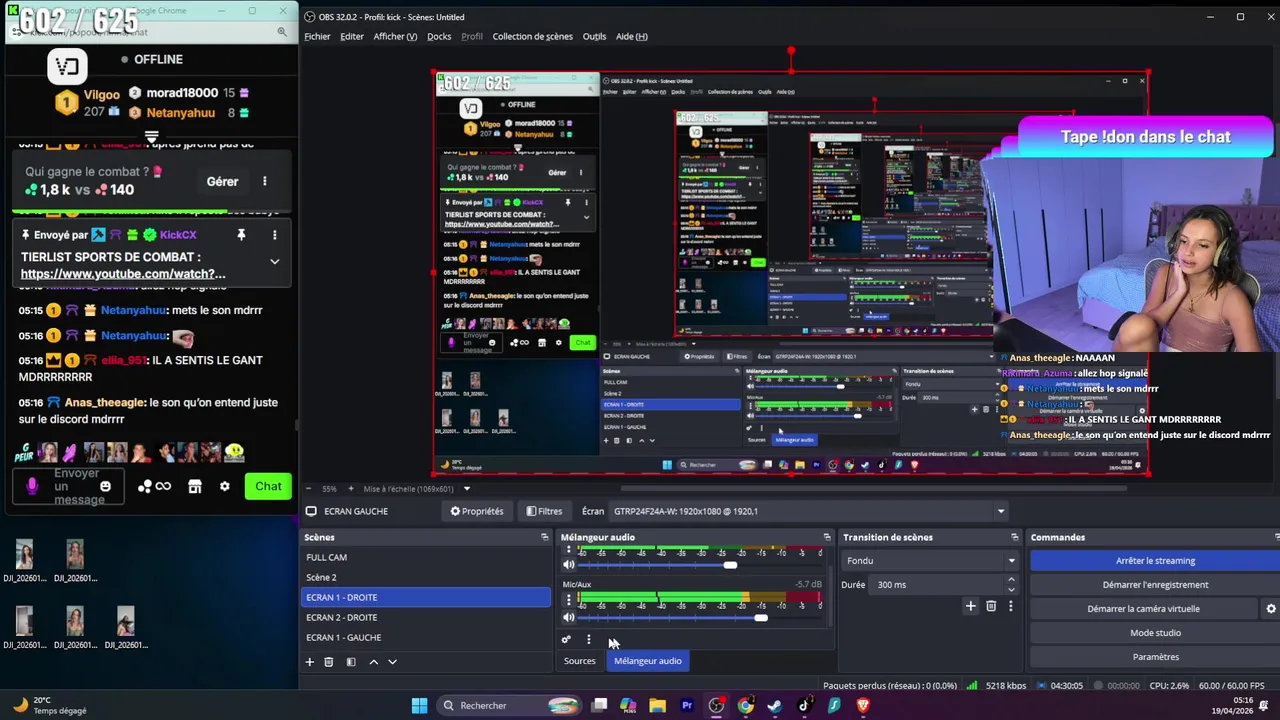Click the emoji picker in Kick chat input
The height and width of the screenshot is (720, 1280).
(x=105, y=486)
